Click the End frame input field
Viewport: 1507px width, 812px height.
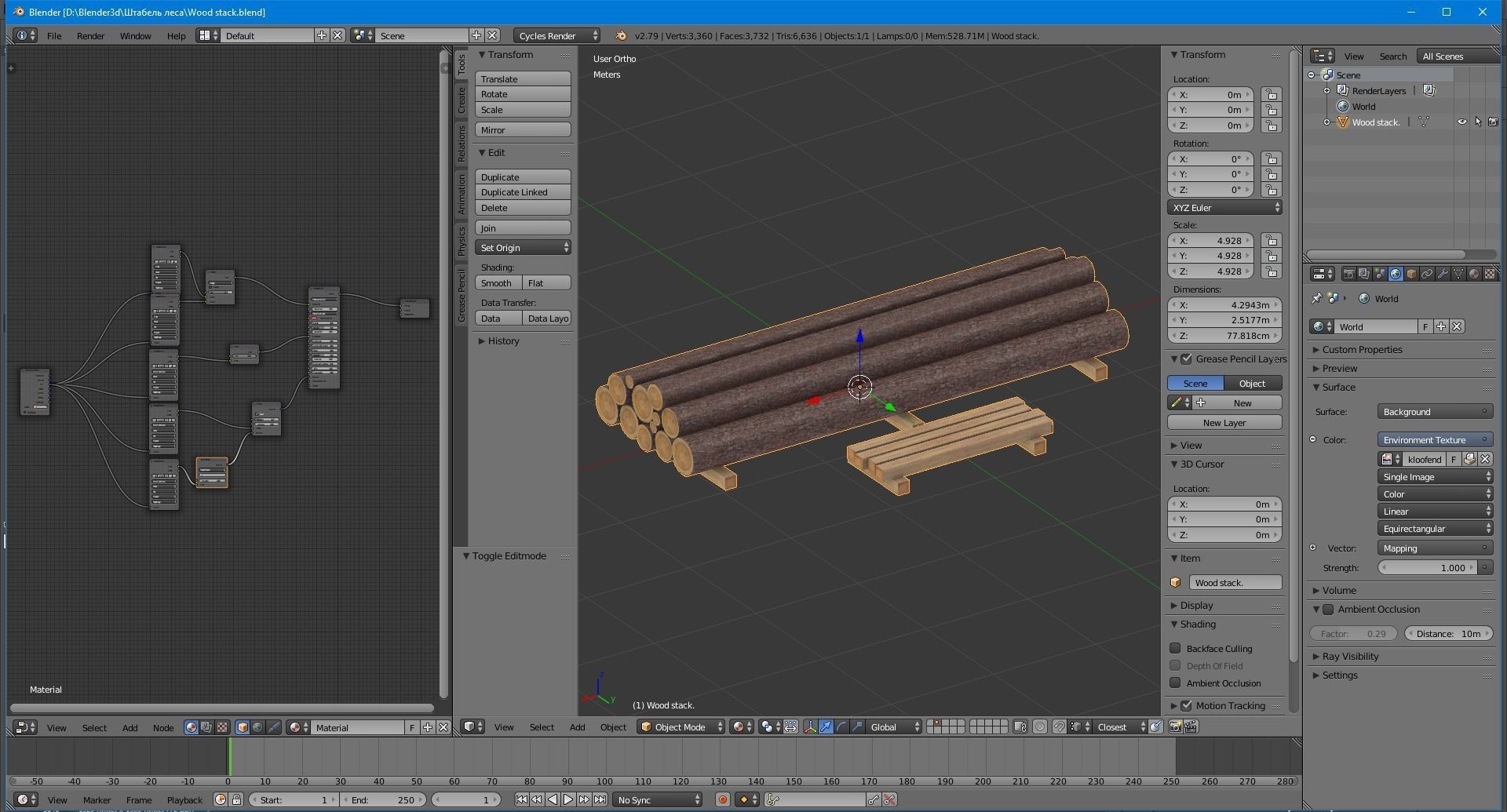pyautogui.click(x=385, y=799)
